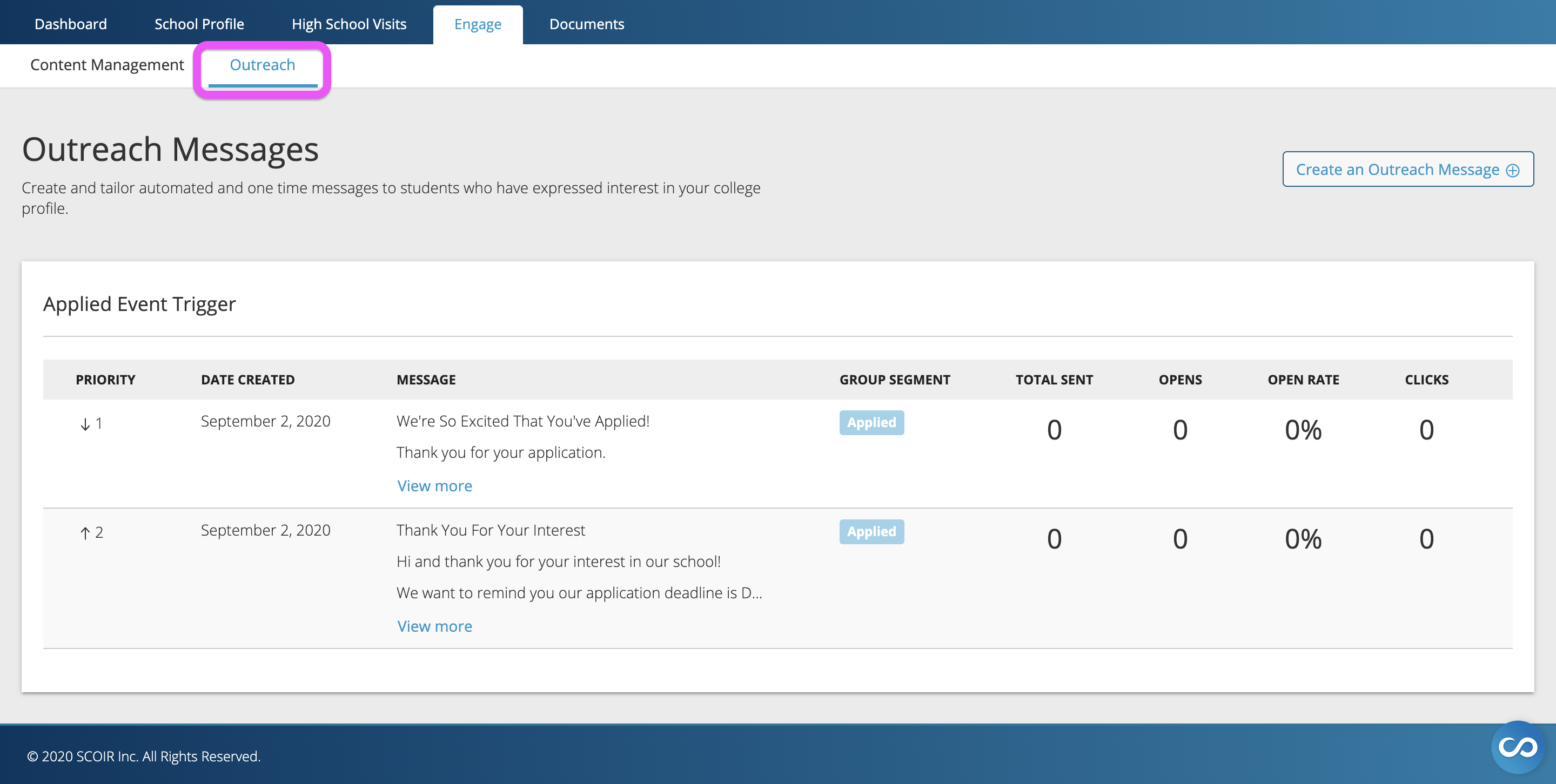Image resolution: width=1556 pixels, height=784 pixels.
Task: Click the second row's 0% open rate
Action: [x=1304, y=539]
